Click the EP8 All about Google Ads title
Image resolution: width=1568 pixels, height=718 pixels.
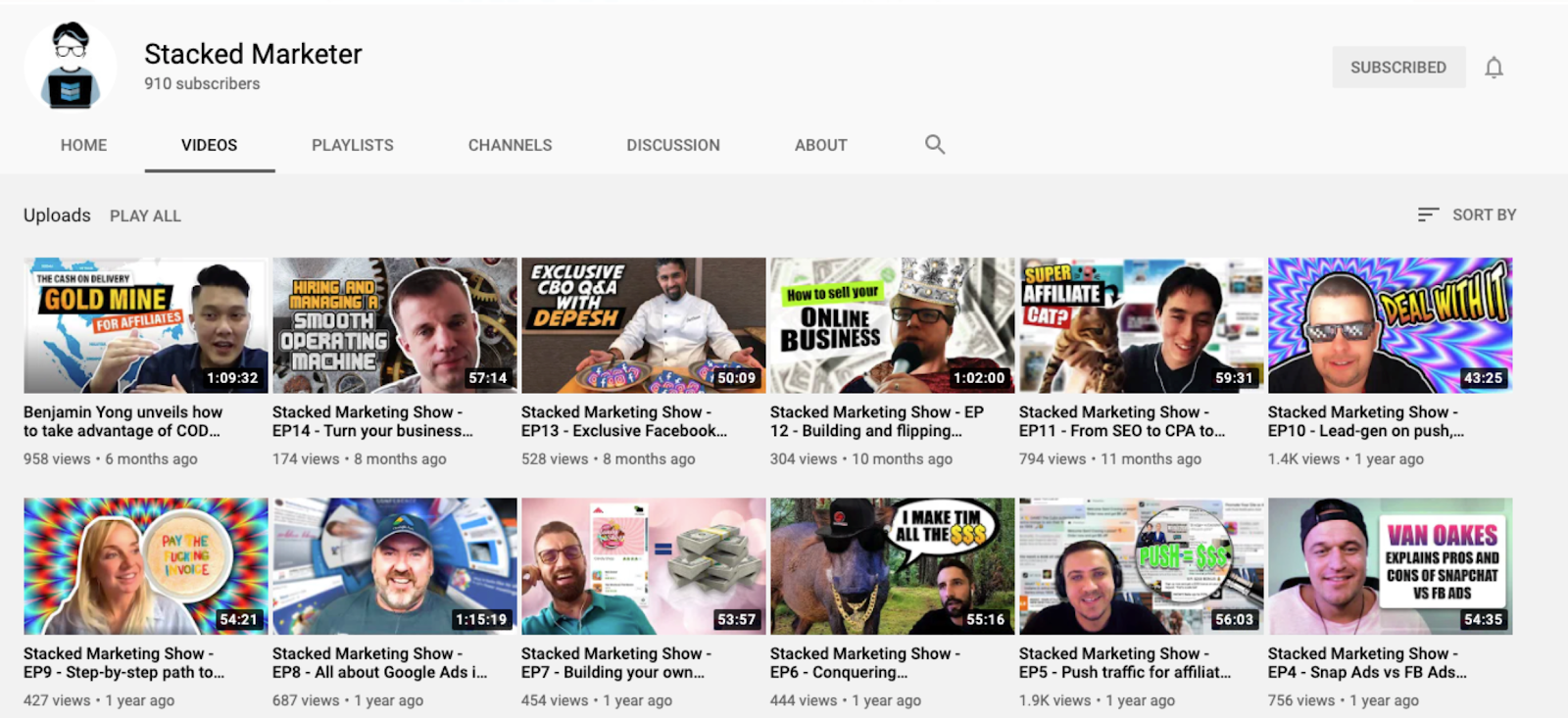point(380,662)
